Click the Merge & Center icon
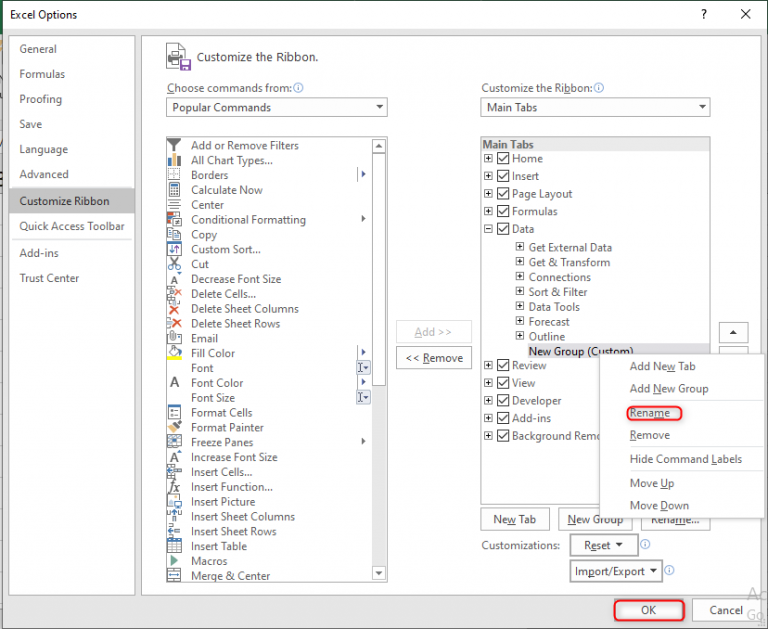The image size is (768, 629). tap(174, 576)
